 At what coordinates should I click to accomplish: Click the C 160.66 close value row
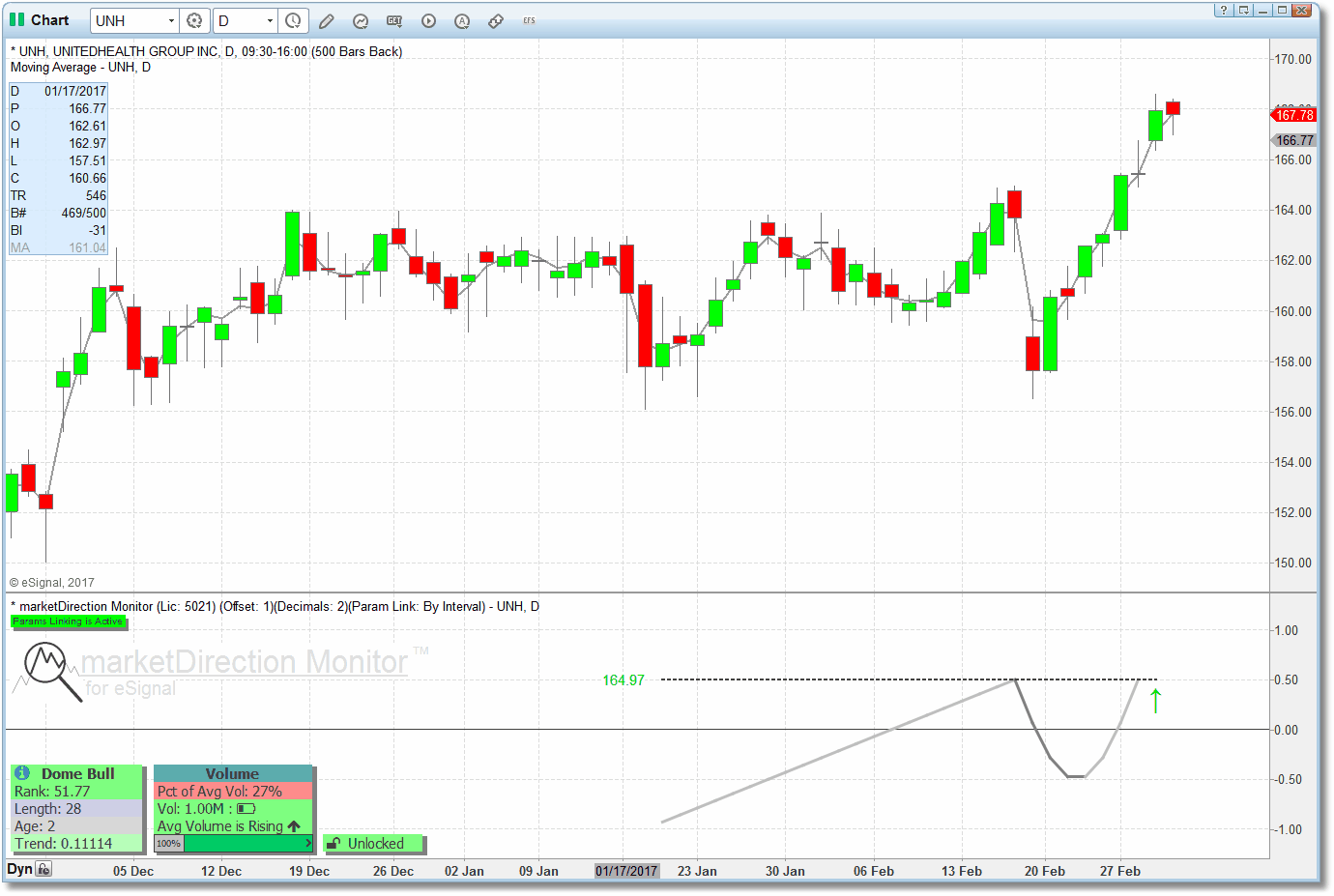pos(58,178)
